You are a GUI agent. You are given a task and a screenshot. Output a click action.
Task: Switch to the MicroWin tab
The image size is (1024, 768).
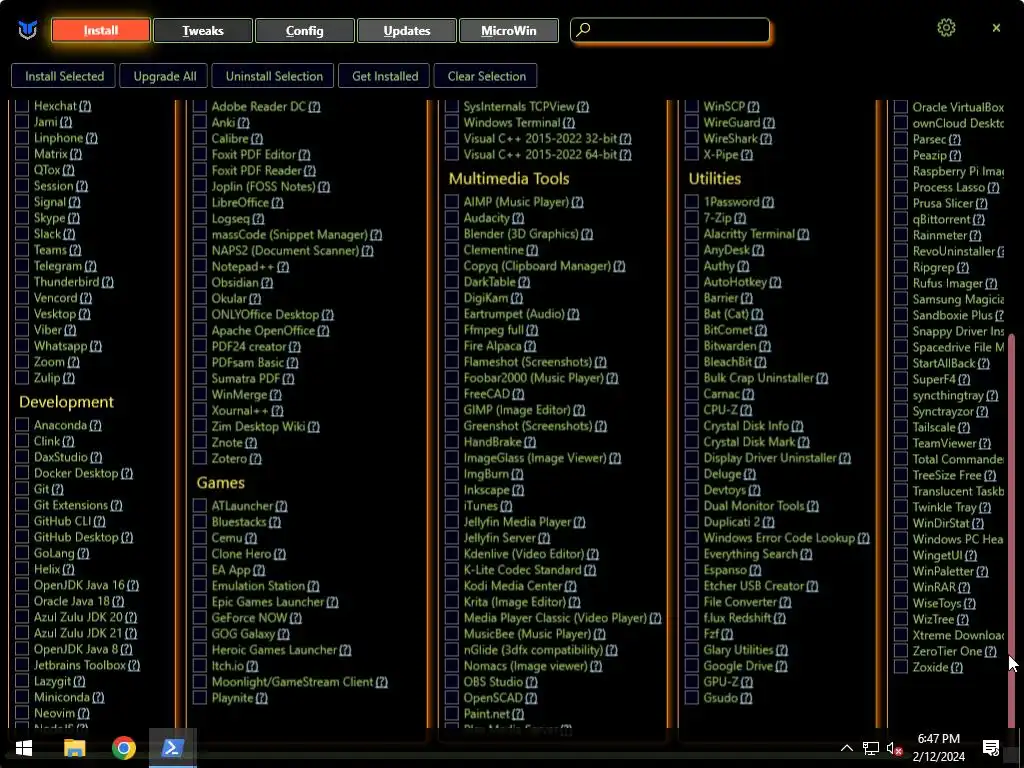509,31
